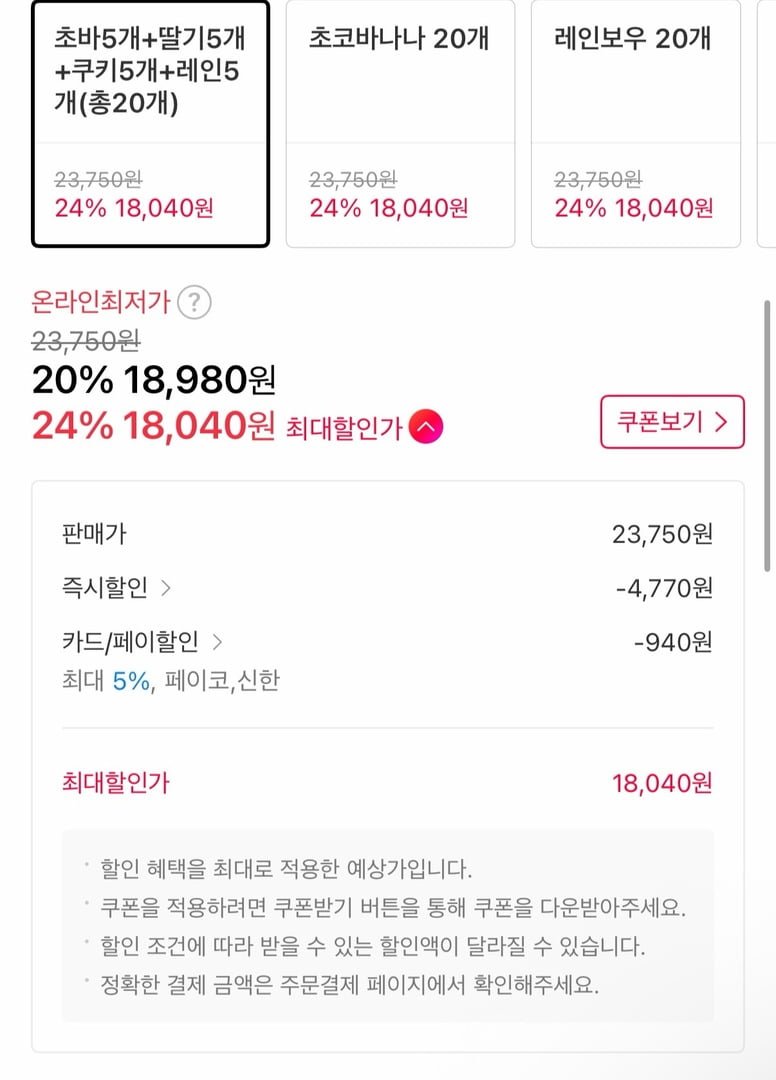Click the 18,040원 total in summary row

(662, 783)
